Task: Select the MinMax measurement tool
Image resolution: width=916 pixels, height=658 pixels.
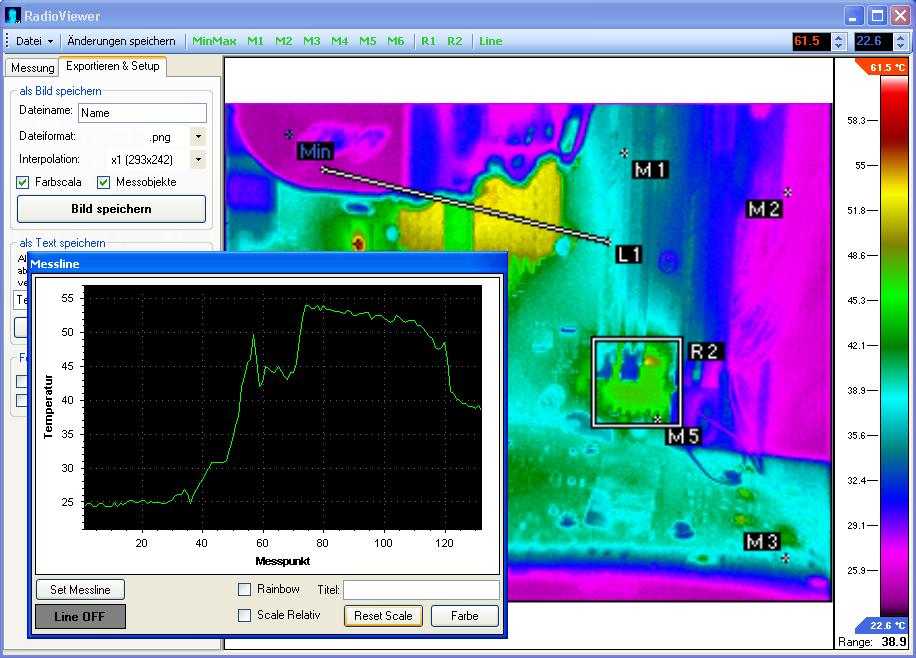Action: 214,41
